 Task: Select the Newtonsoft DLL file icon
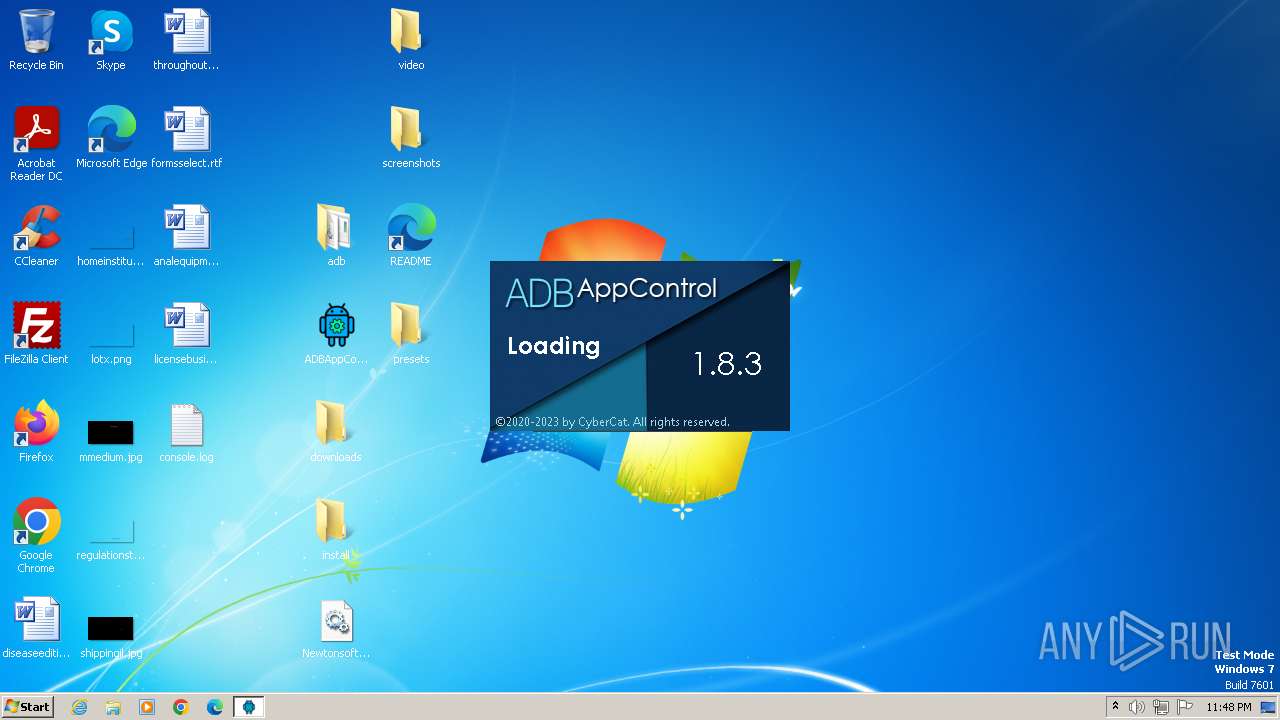tap(336, 628)
